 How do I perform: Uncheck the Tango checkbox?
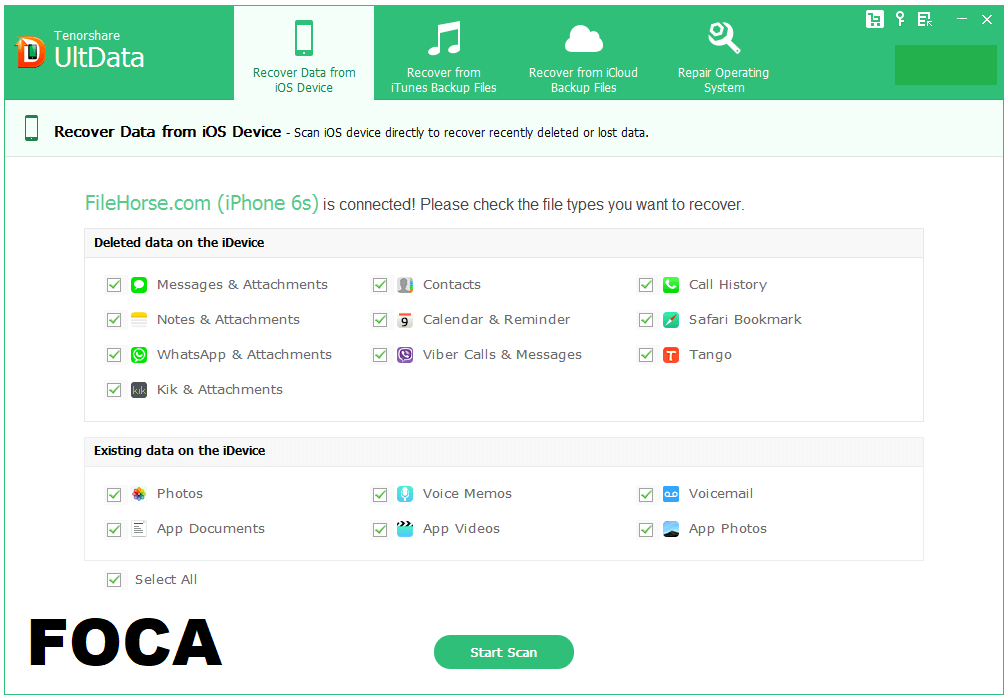pyautogui.click(x=646, y=355)
